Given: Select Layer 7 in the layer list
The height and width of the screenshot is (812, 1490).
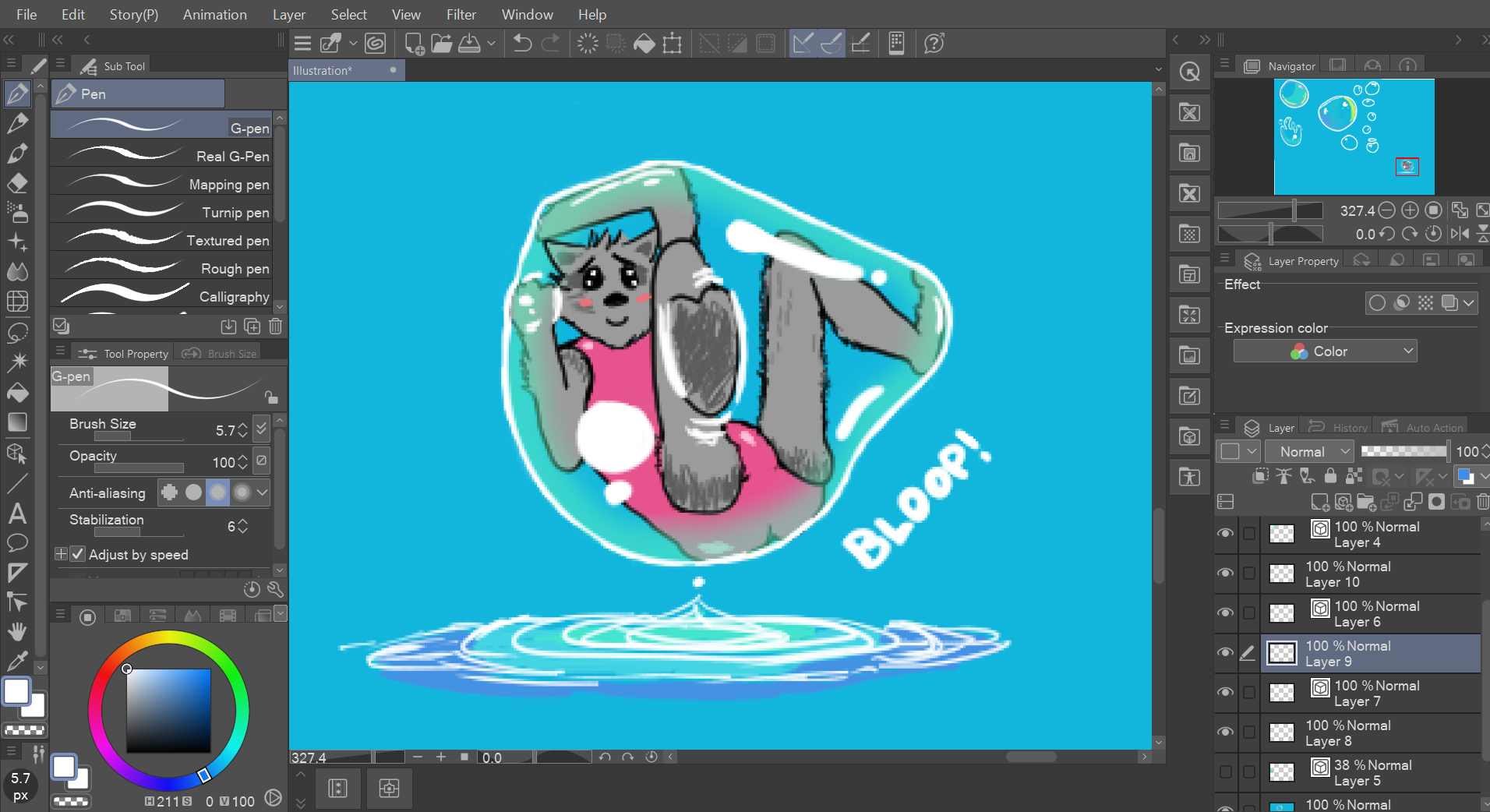Looking at the screenshot, I should click(x=1375, y=693).
